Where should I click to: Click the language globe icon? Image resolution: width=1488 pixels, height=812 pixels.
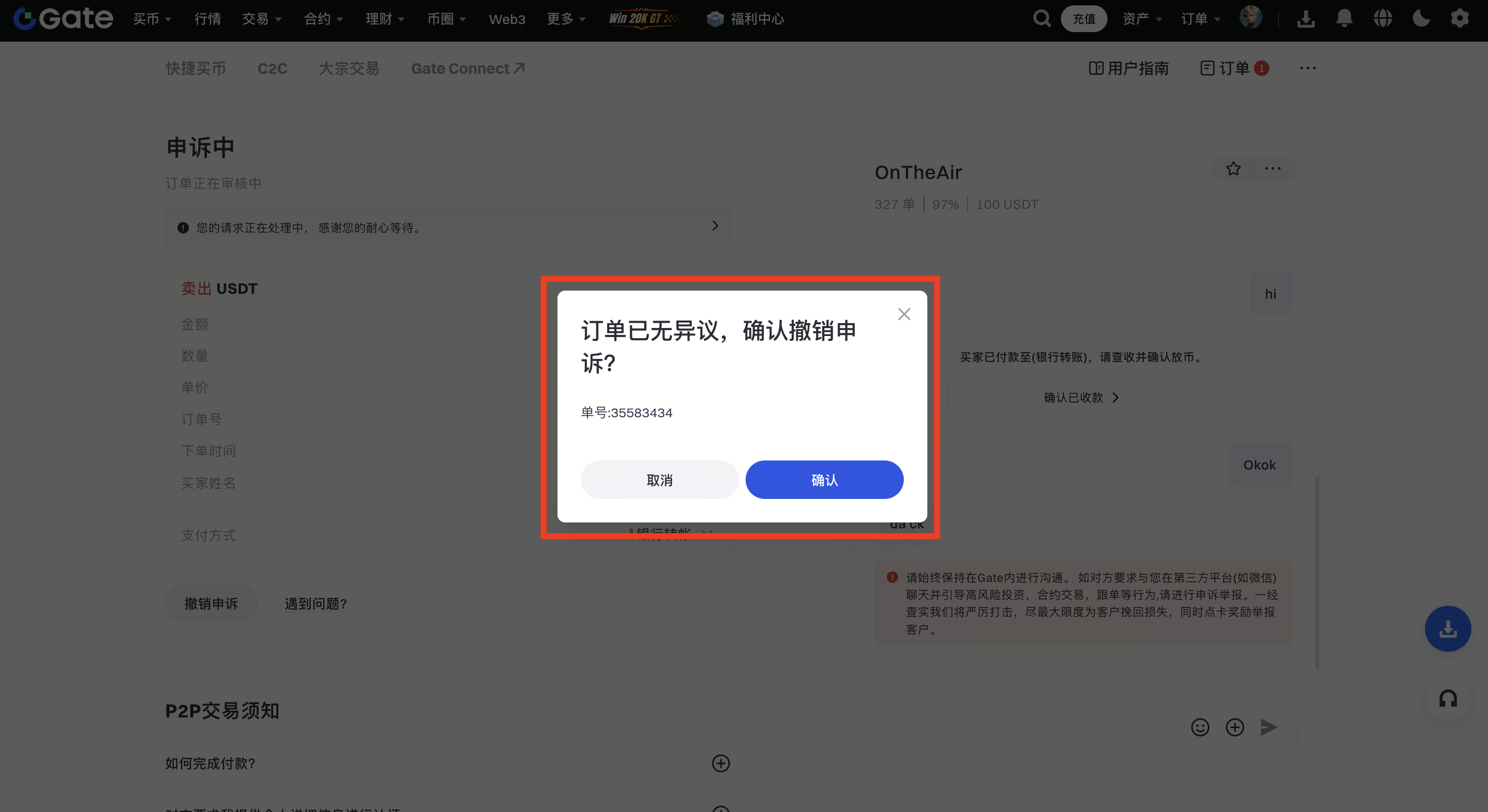tap(1383, 19)
